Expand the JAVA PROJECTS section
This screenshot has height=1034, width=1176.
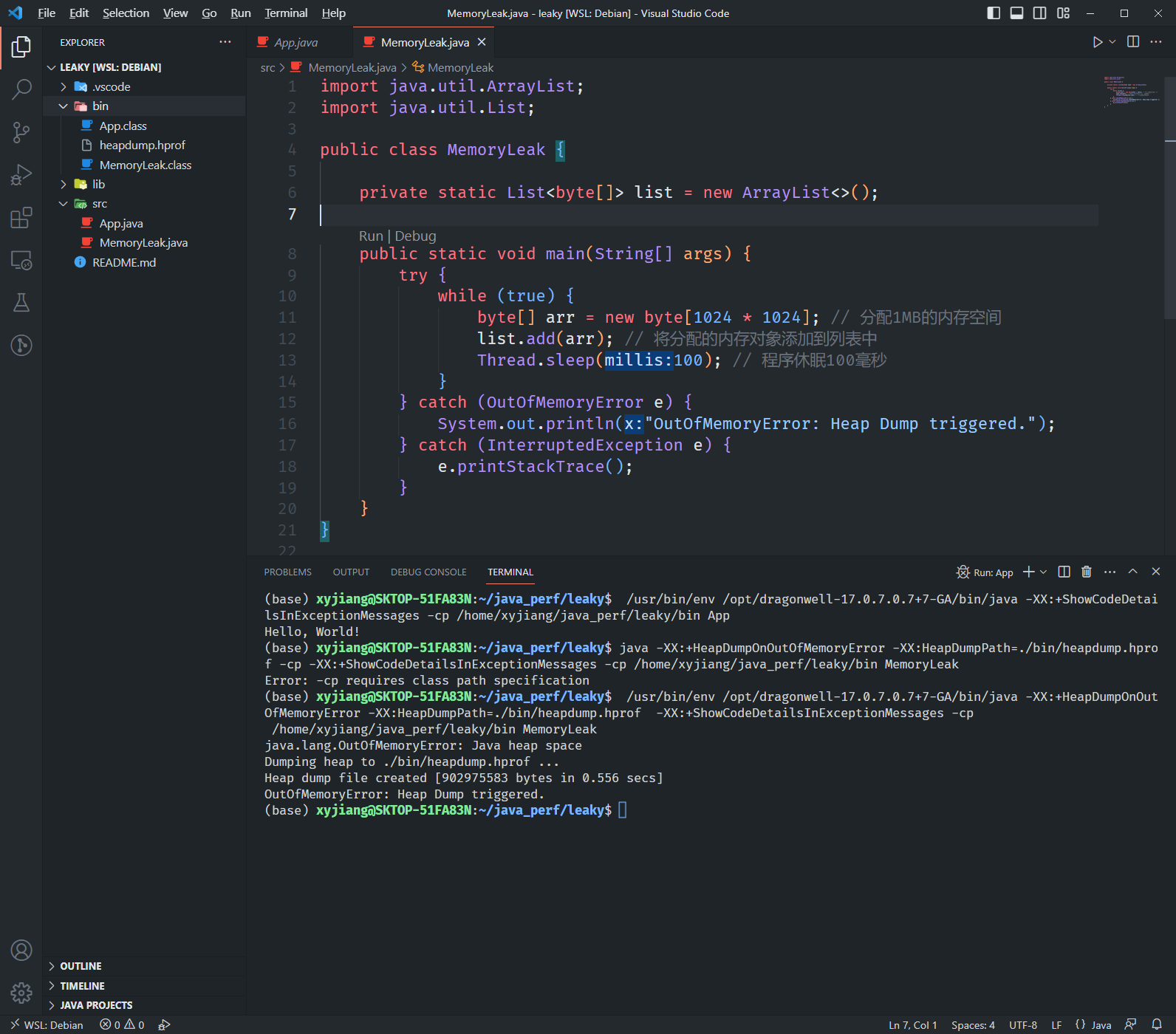[x=144, y=1005]
